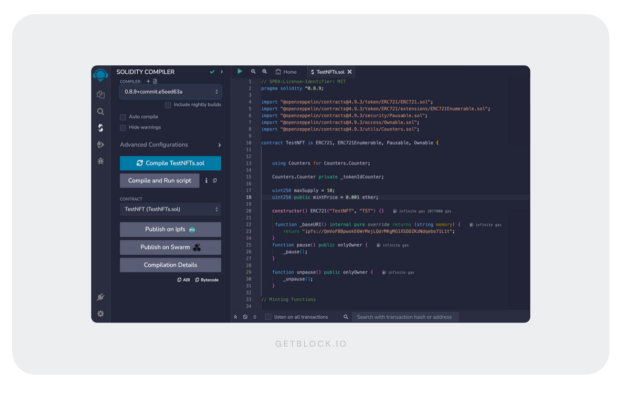This screenshot has width=633, height=393.
Task: Open the Settings gear icon
Action: coord(101,314)
